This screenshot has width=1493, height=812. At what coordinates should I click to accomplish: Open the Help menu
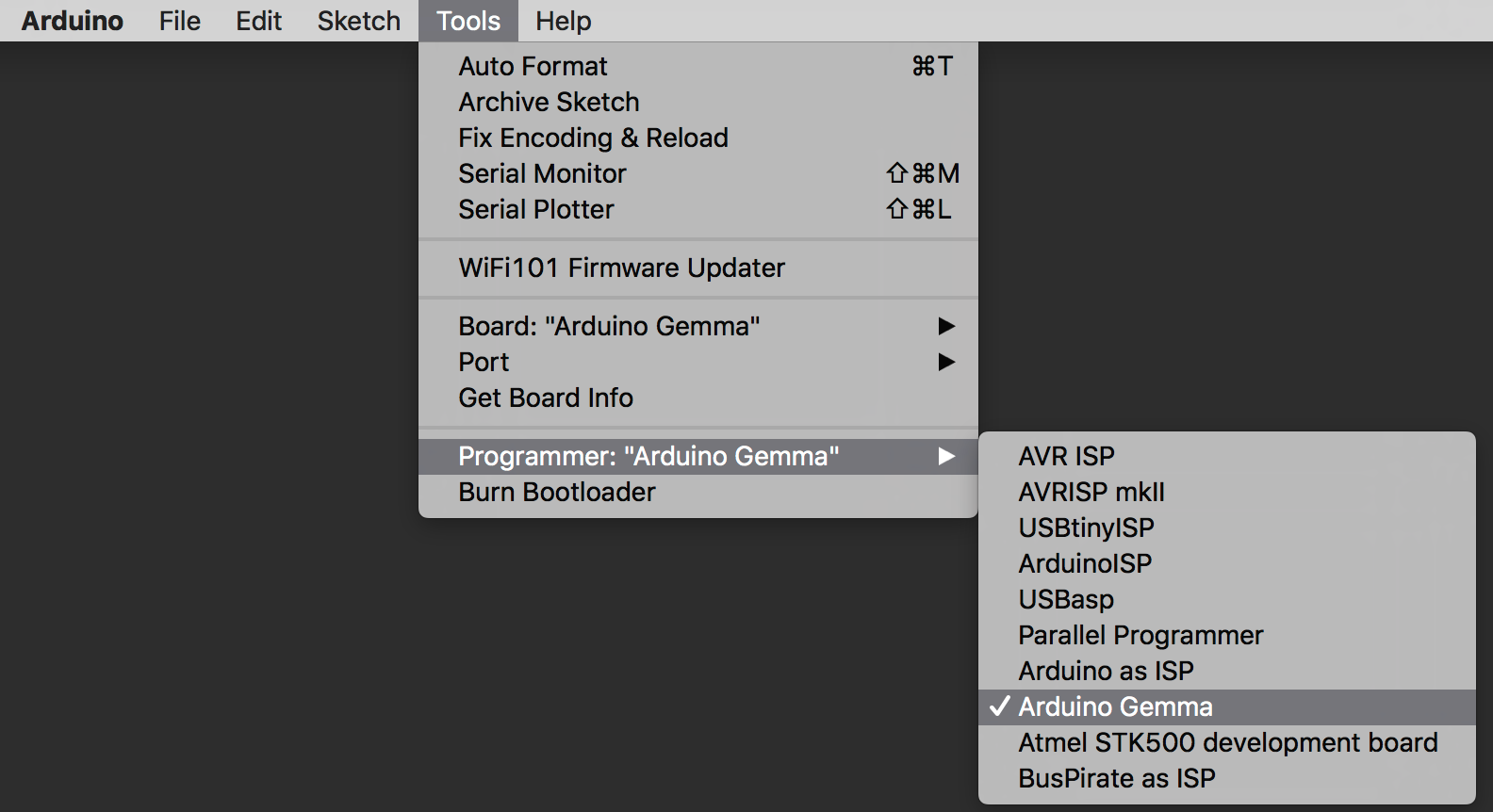coord(563,21)
